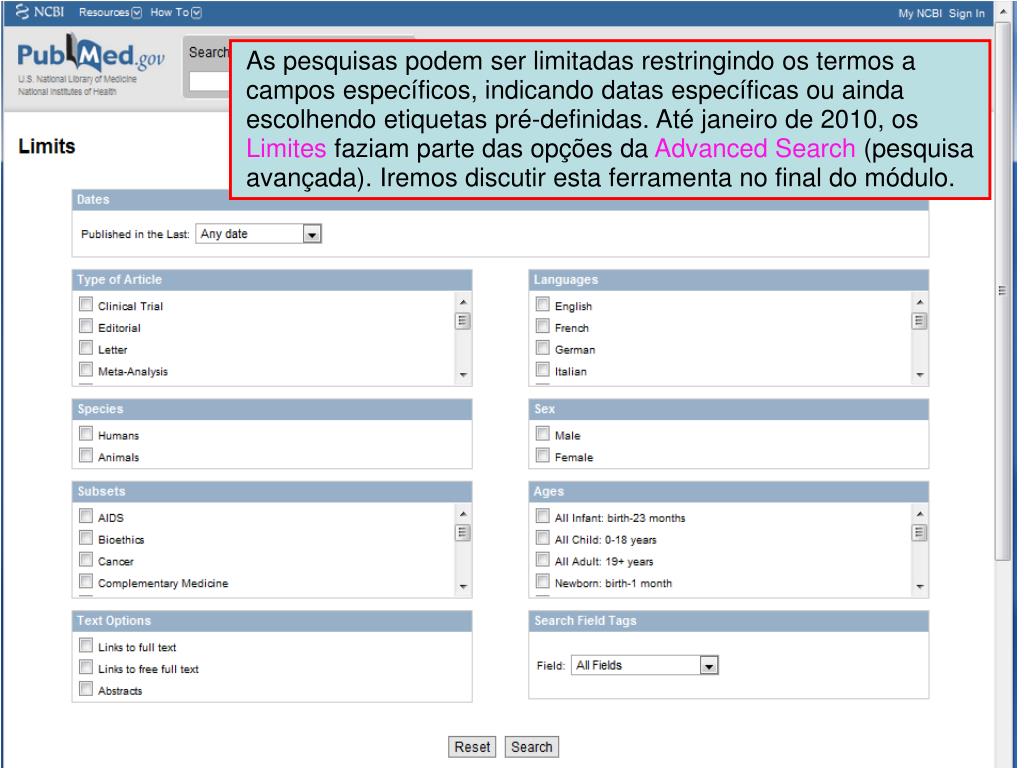Click Ages list scroll up arrow
This screenshot has width=1024, height=768.
[x=920, y=514]
